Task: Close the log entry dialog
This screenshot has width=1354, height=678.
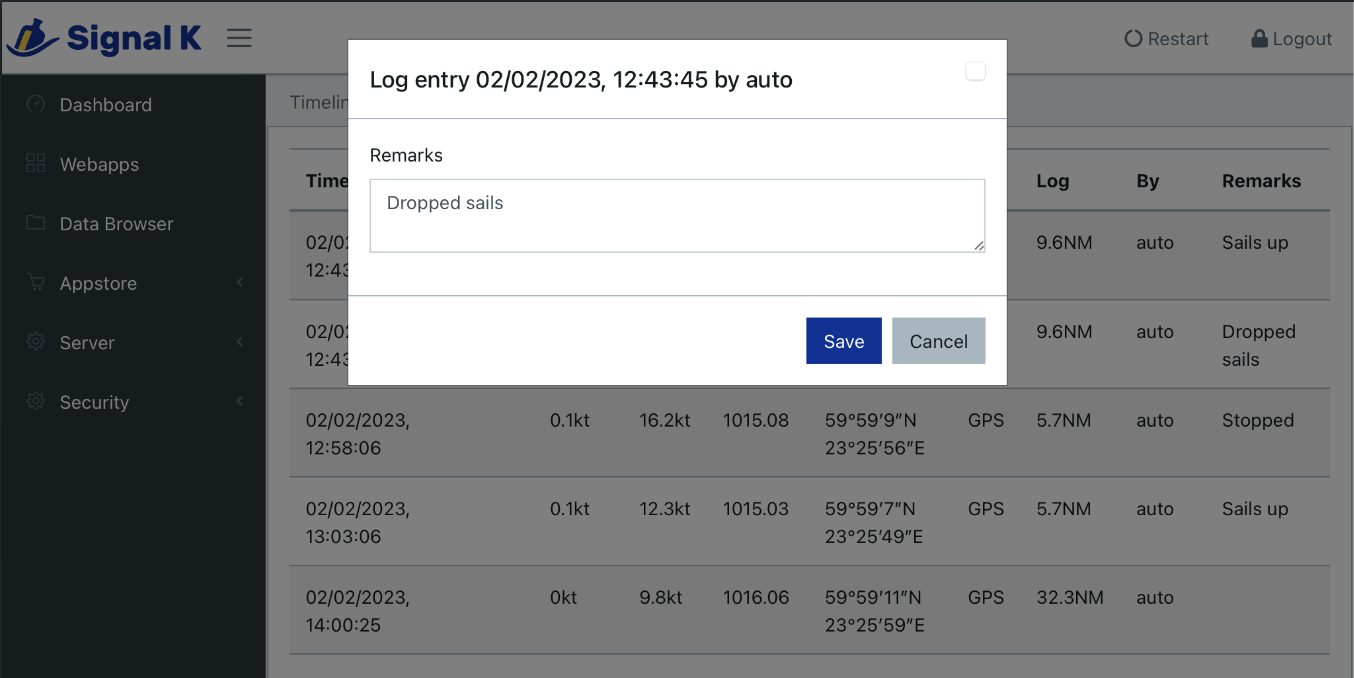Action: (x=975, y=71)
